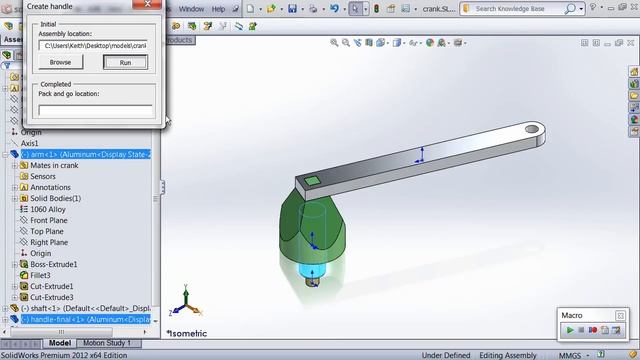Open the Help menu
Viewport: 640px width, 360px height.
[x=218, y=9]
